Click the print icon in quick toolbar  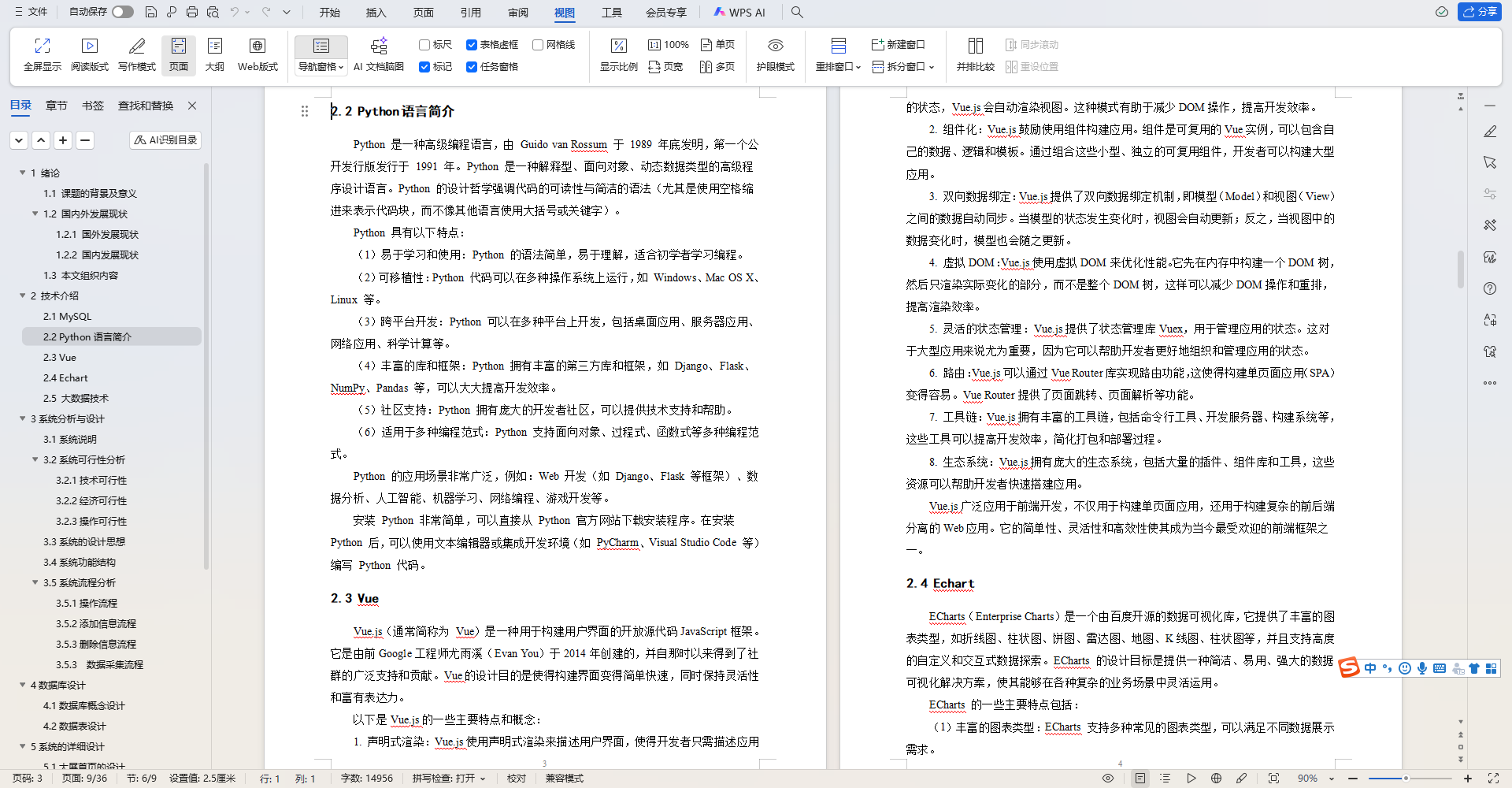pos(192,13)
